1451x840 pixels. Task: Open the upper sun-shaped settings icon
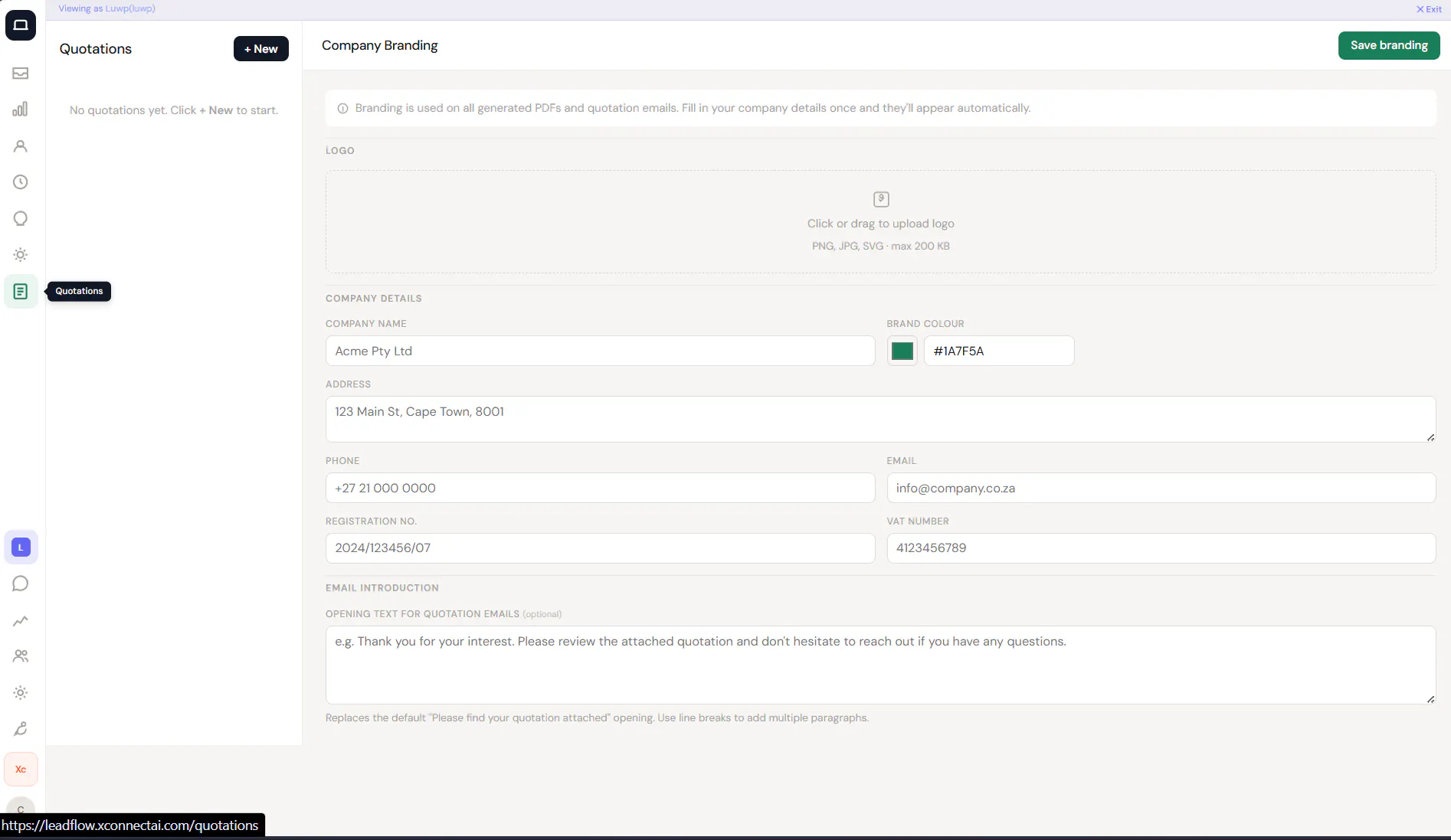(x=21, y=255)
